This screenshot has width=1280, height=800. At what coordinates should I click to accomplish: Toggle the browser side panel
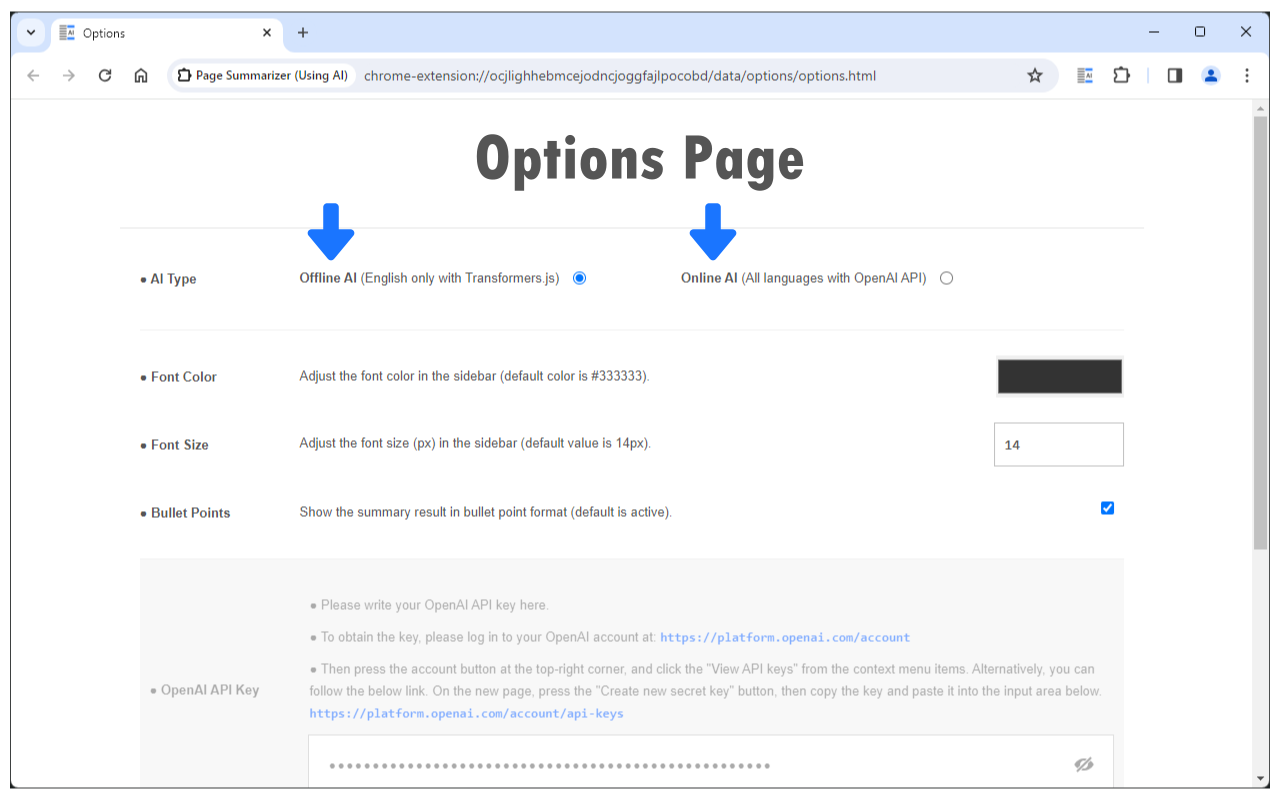(1175, 75)
